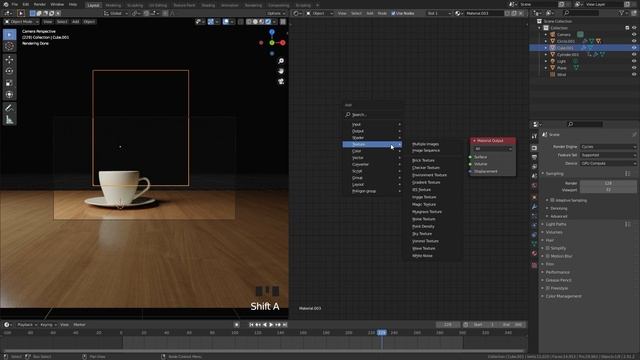Open the Shader submenu in Add menu
640x360 pixels.
point(372,138)
